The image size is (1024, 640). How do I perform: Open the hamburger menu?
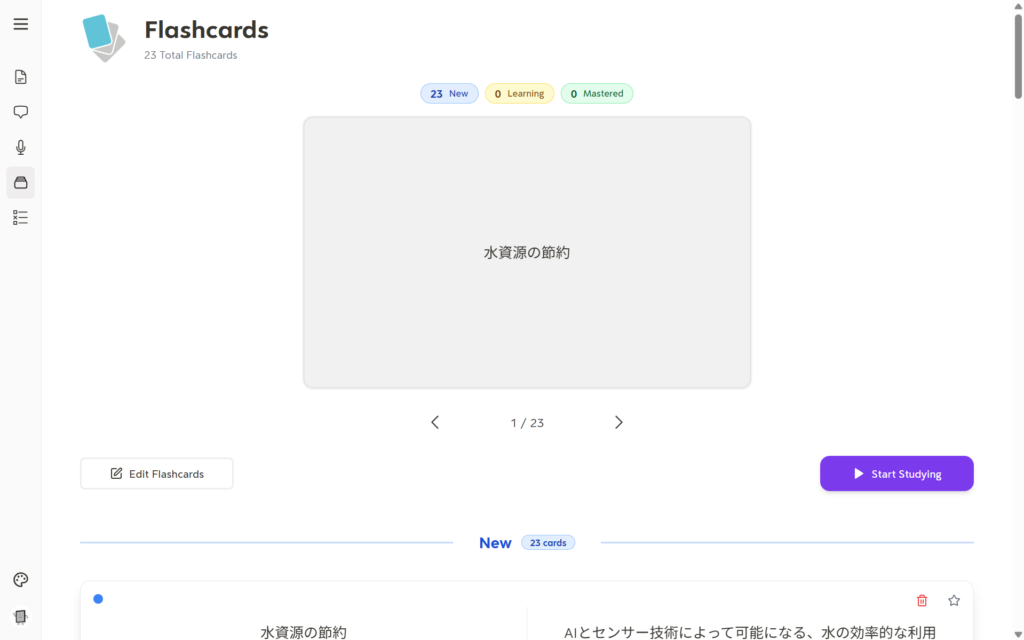coord(20,24)
